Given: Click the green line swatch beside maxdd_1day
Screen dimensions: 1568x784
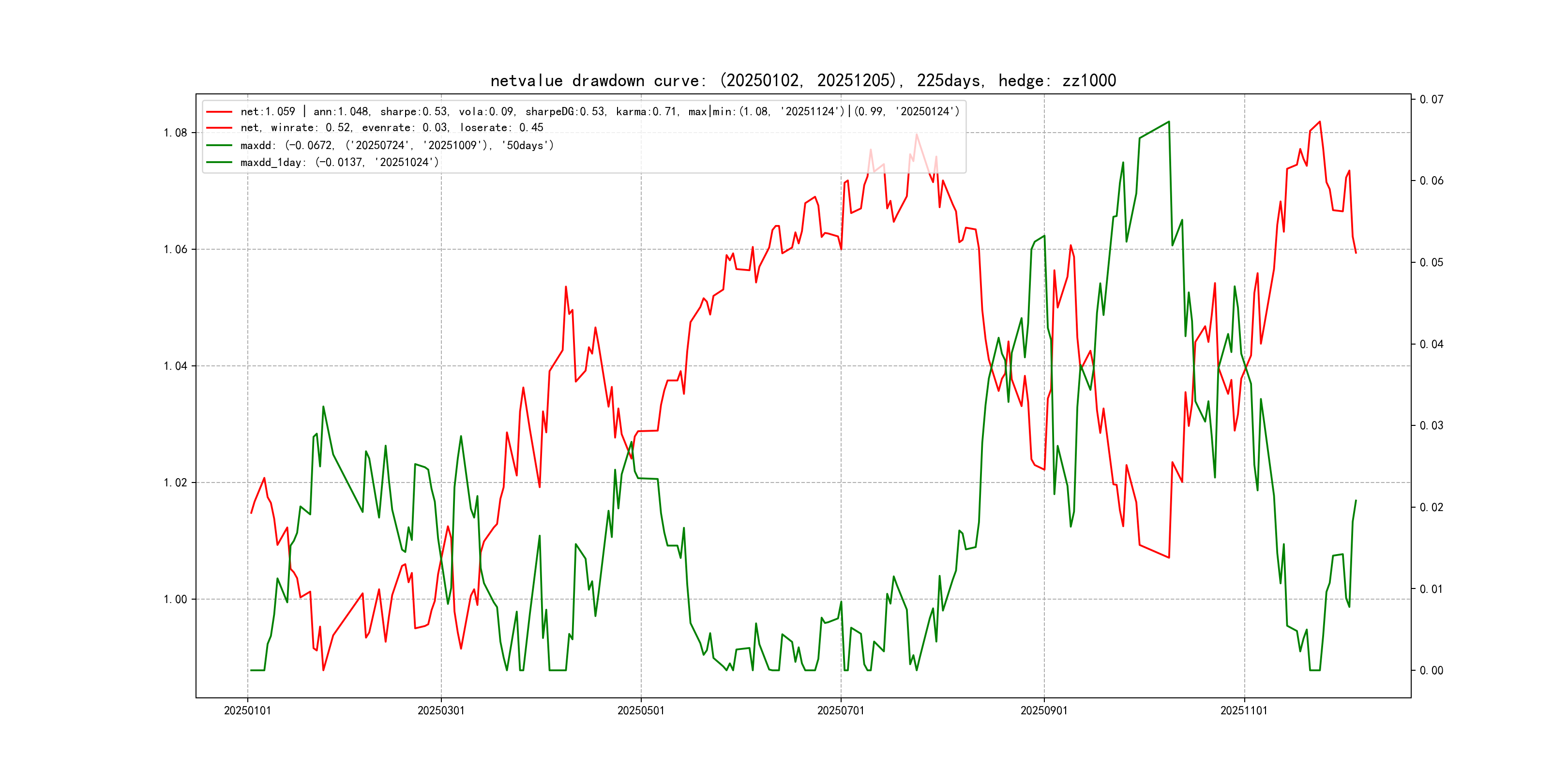Looking at the screenshot, I should click(x=219, y=163).
